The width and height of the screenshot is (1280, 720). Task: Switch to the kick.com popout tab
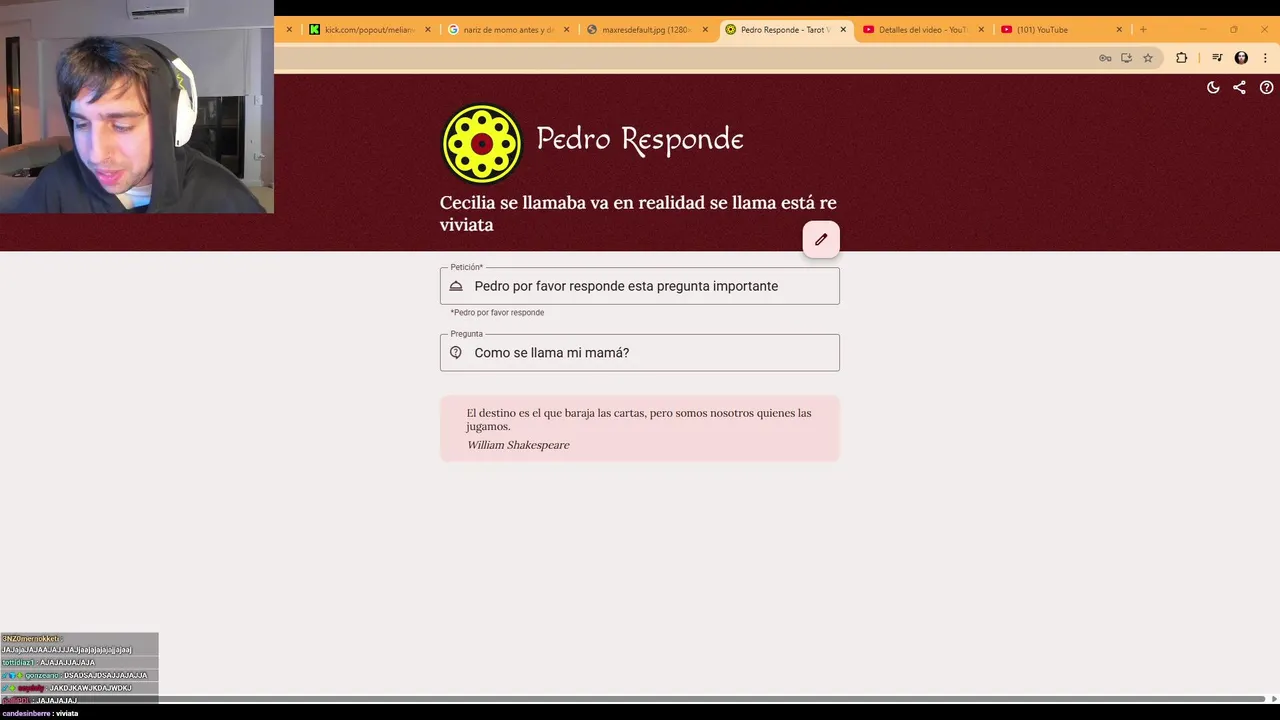368,30
